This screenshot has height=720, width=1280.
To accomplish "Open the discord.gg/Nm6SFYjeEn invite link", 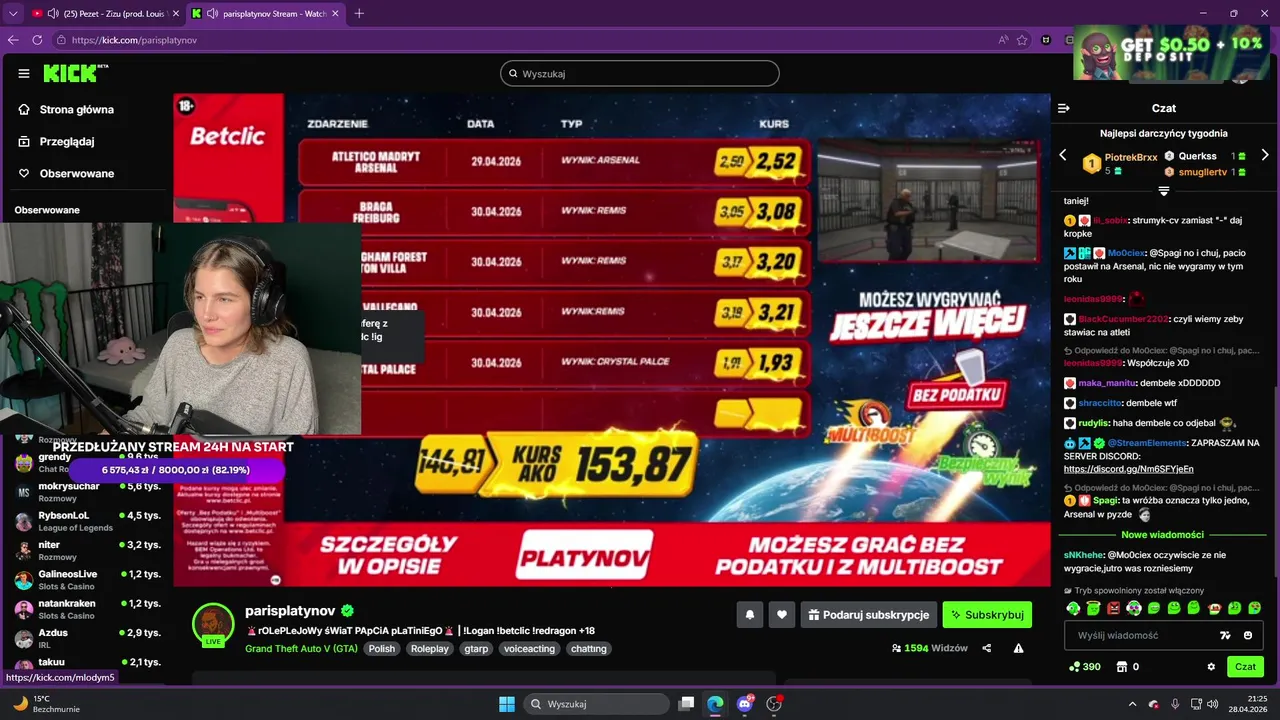I will [1128, 469].
